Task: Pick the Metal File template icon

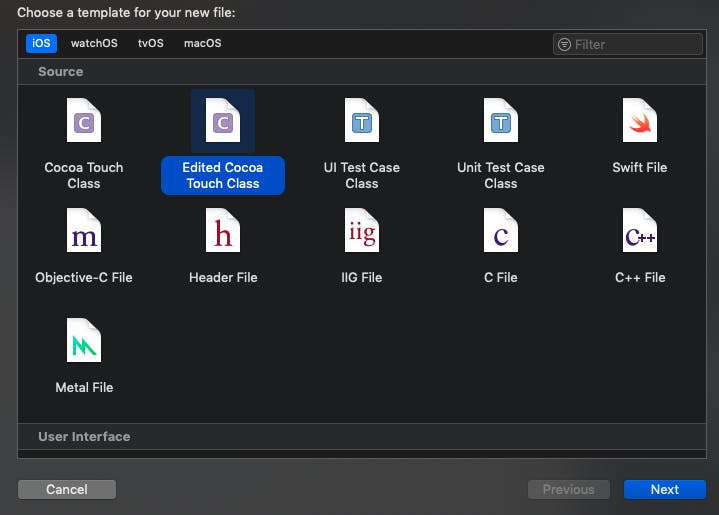Action: (x=84, y=340)
